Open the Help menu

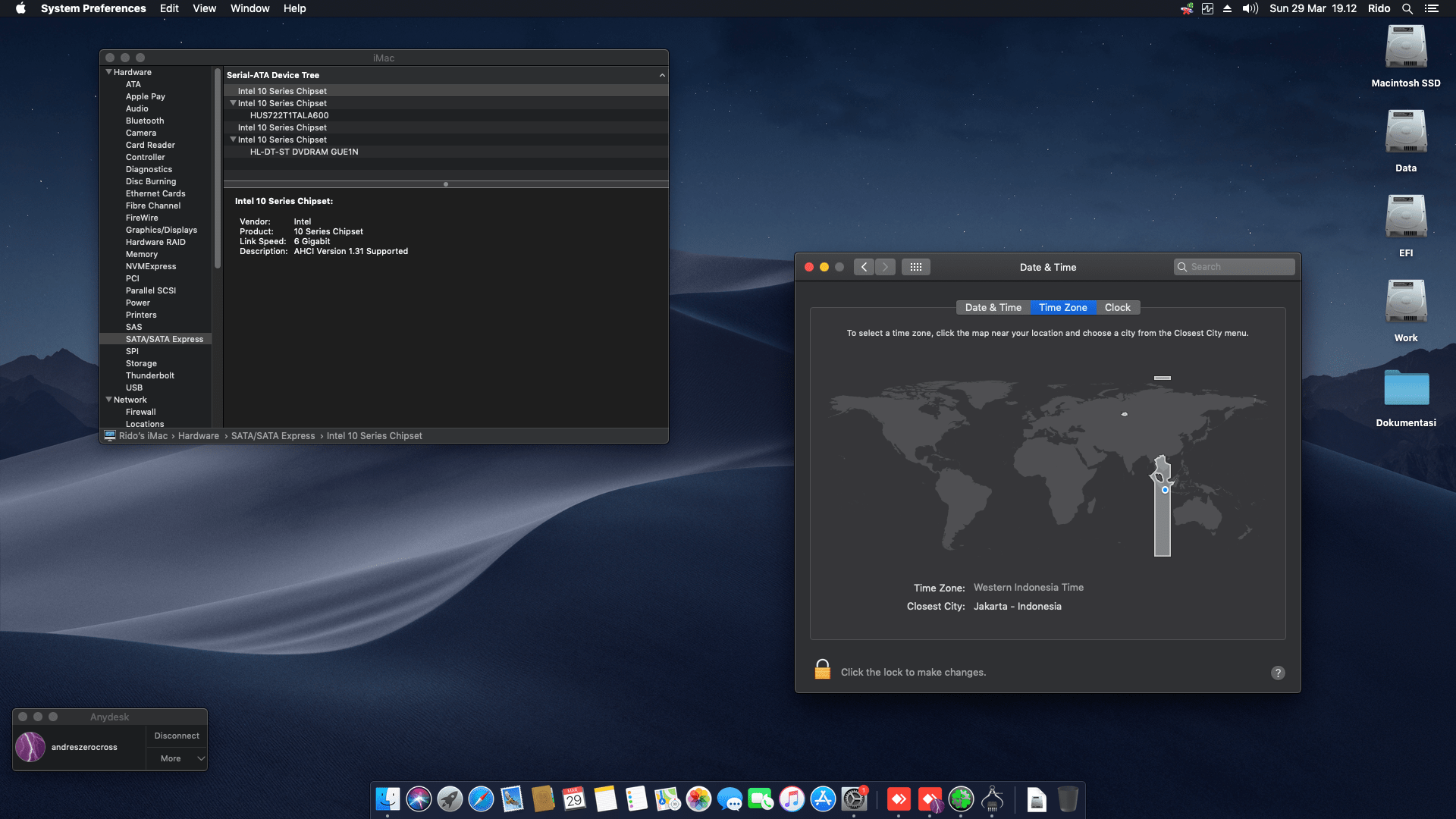click(294, 8)
